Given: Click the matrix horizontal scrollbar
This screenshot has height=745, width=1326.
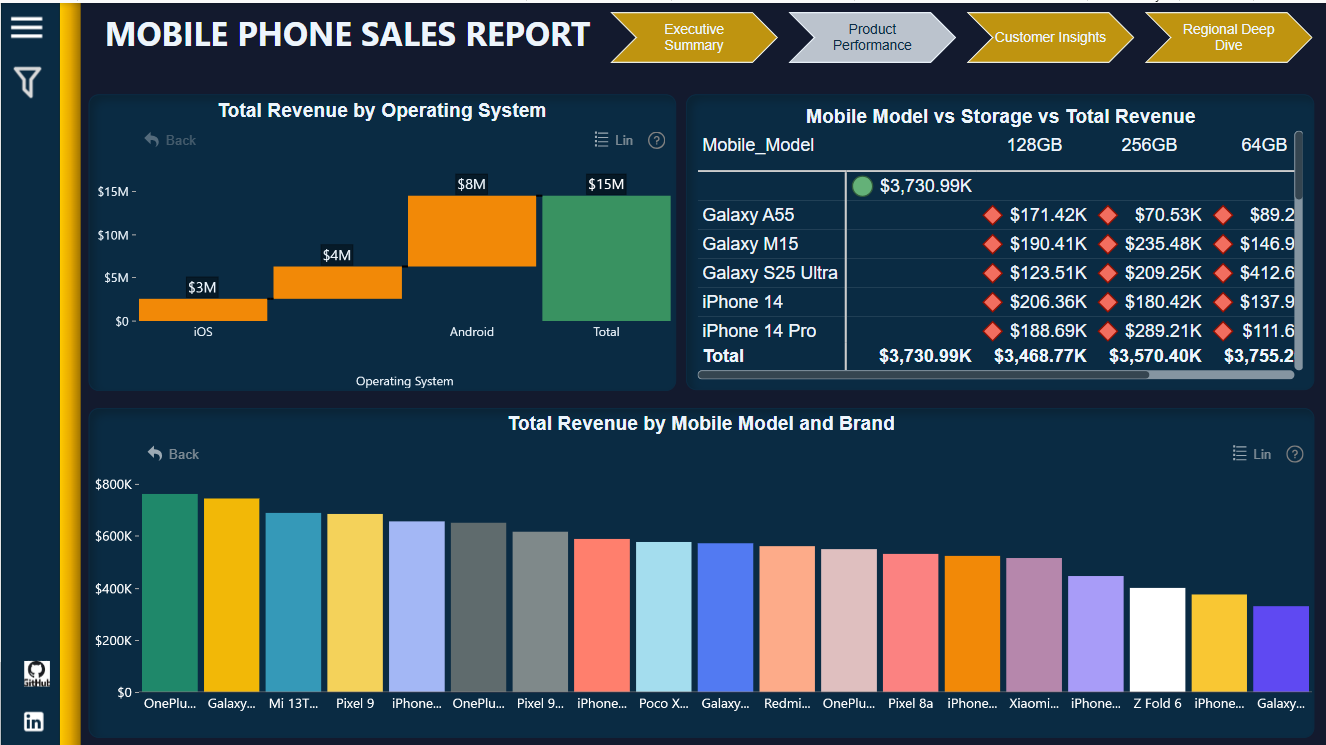Looking at the screenshot, I should tap(924, 375).
